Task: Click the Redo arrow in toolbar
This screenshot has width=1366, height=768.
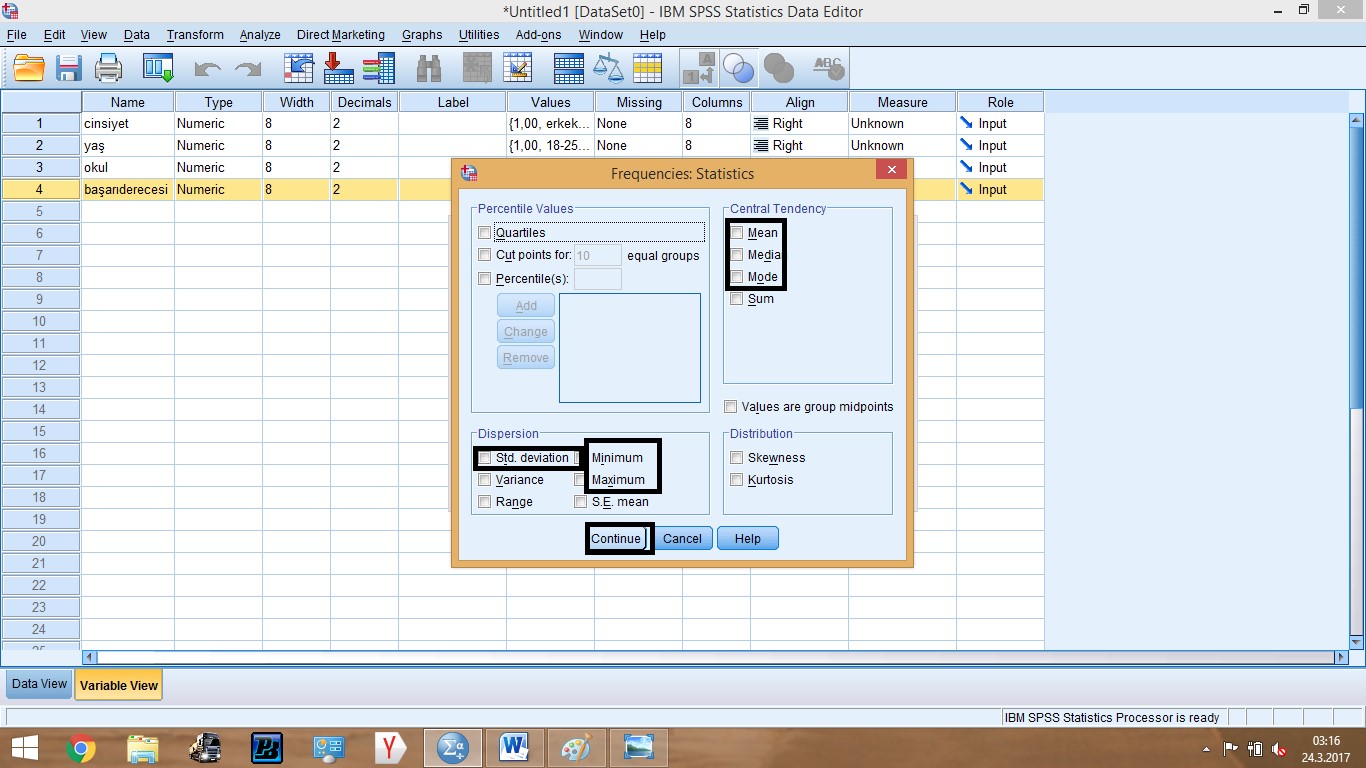Action: pyautogui.click(x=246, y=69)
